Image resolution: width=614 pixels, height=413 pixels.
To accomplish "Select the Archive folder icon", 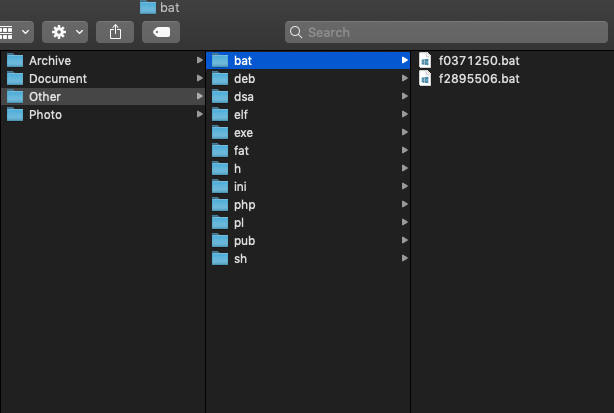I will click(15, 60).
